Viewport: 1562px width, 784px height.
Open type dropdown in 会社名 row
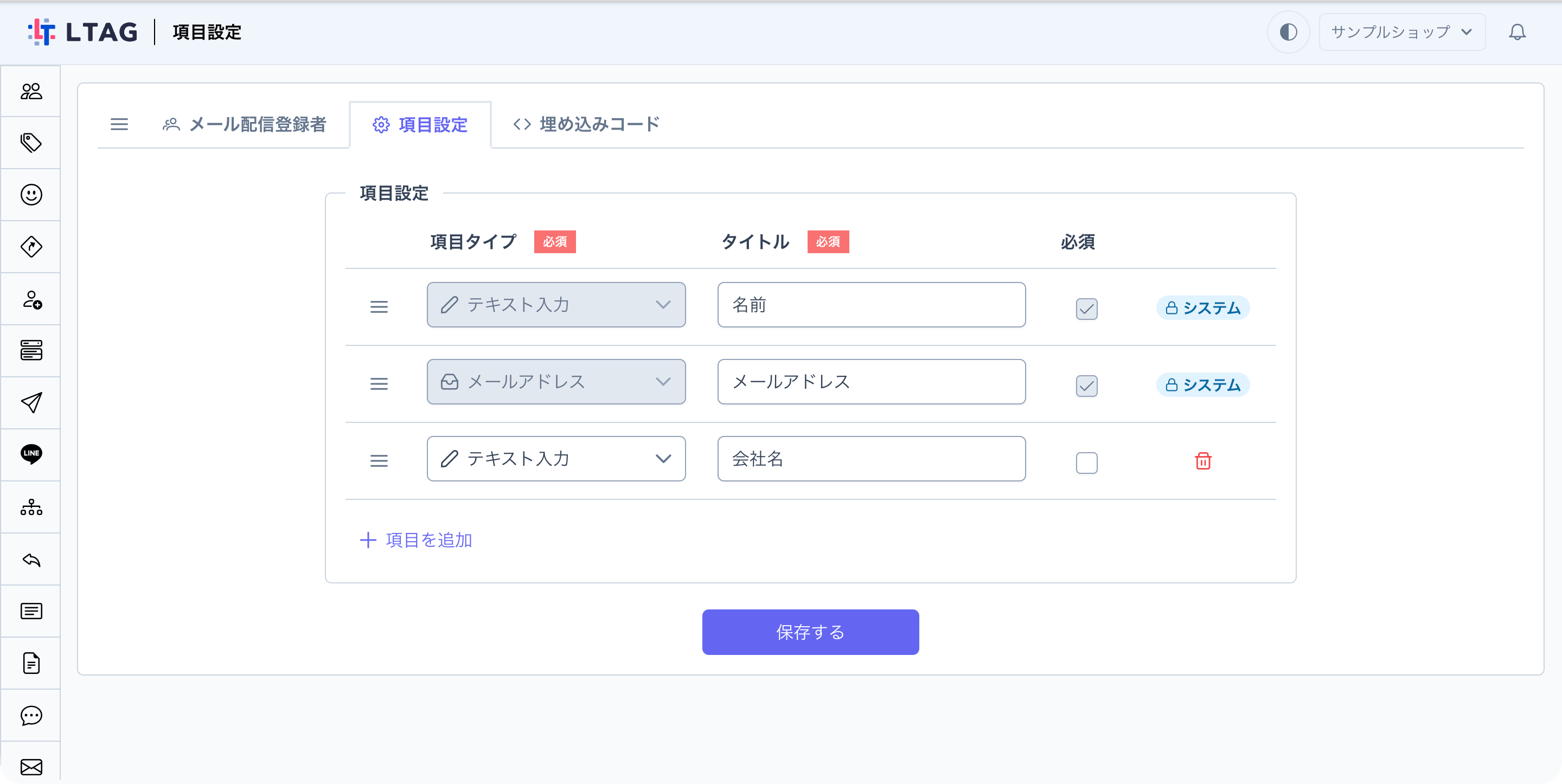click(x=556, y=459)
